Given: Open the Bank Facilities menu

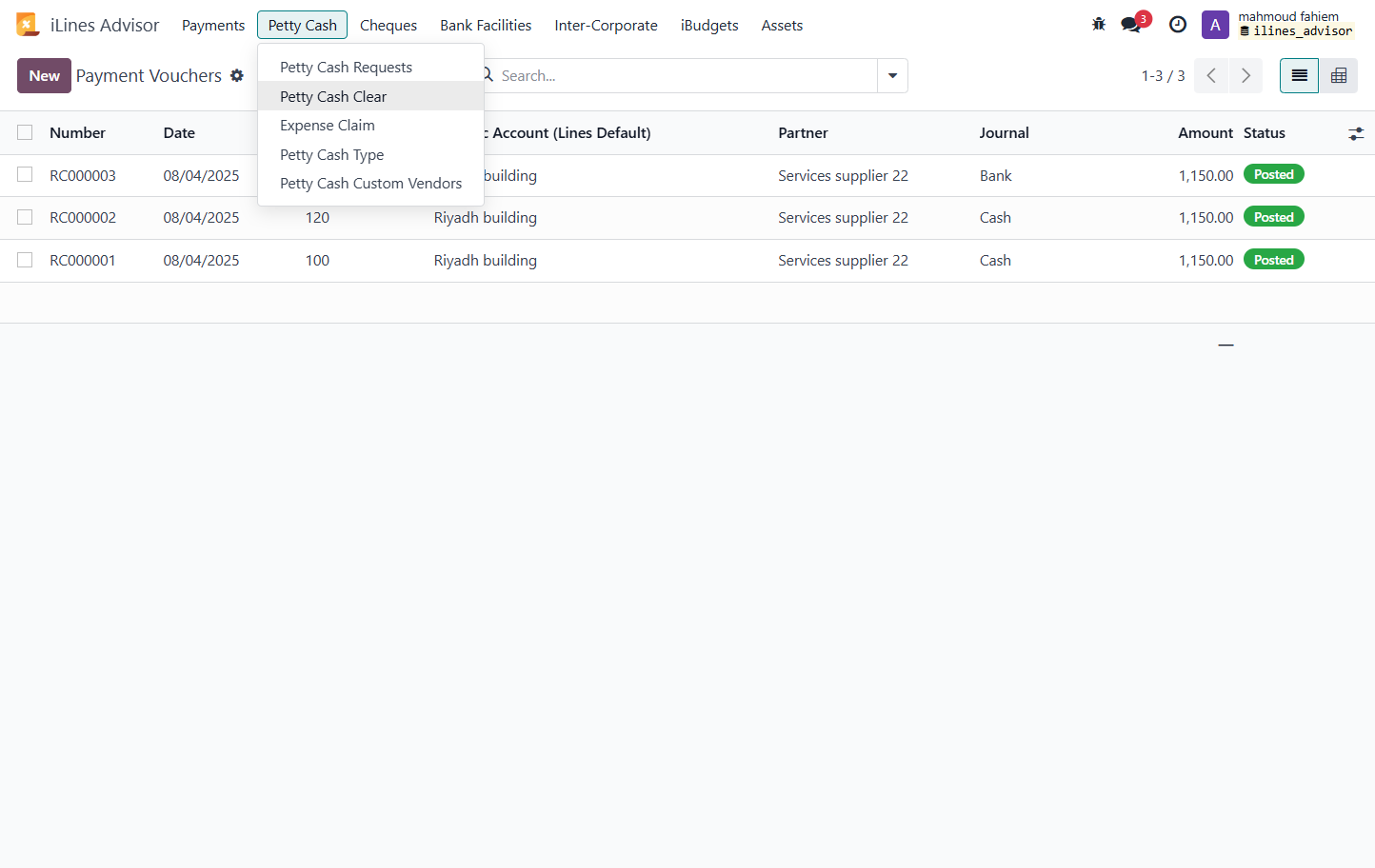Looking at the screenshot, I should pos(486,26).
